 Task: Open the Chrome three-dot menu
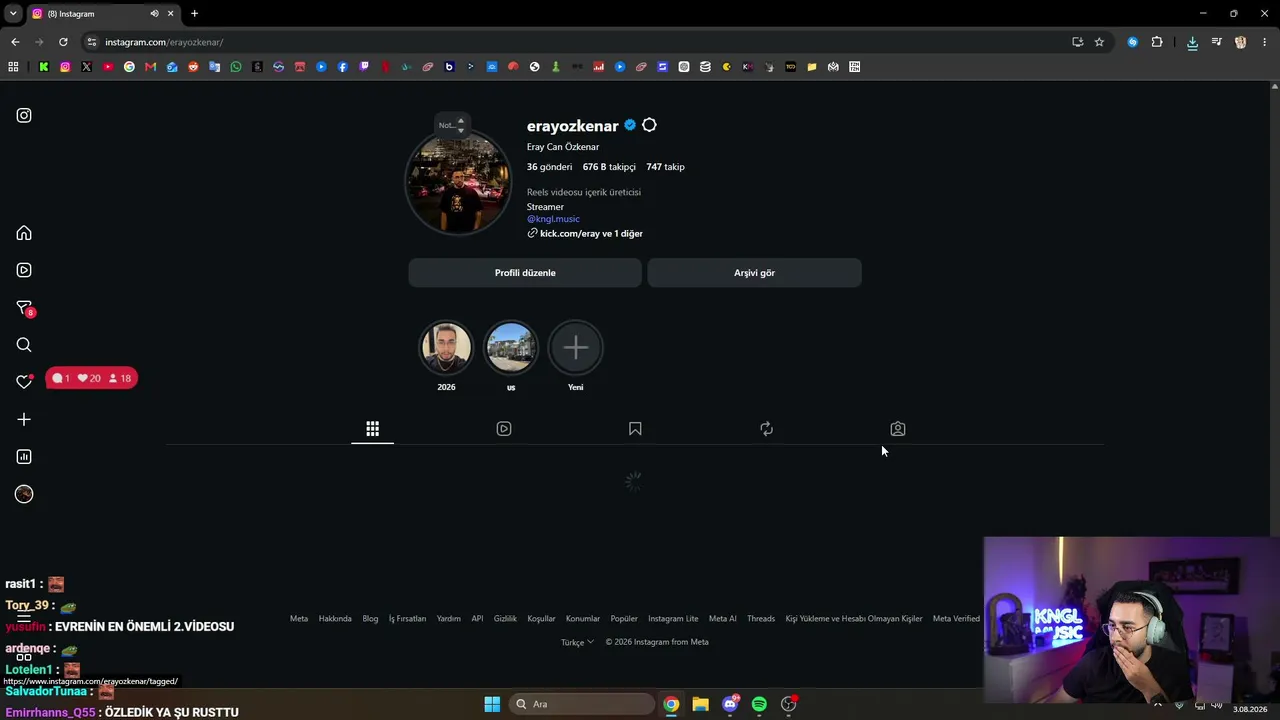tap(1265, 42)
